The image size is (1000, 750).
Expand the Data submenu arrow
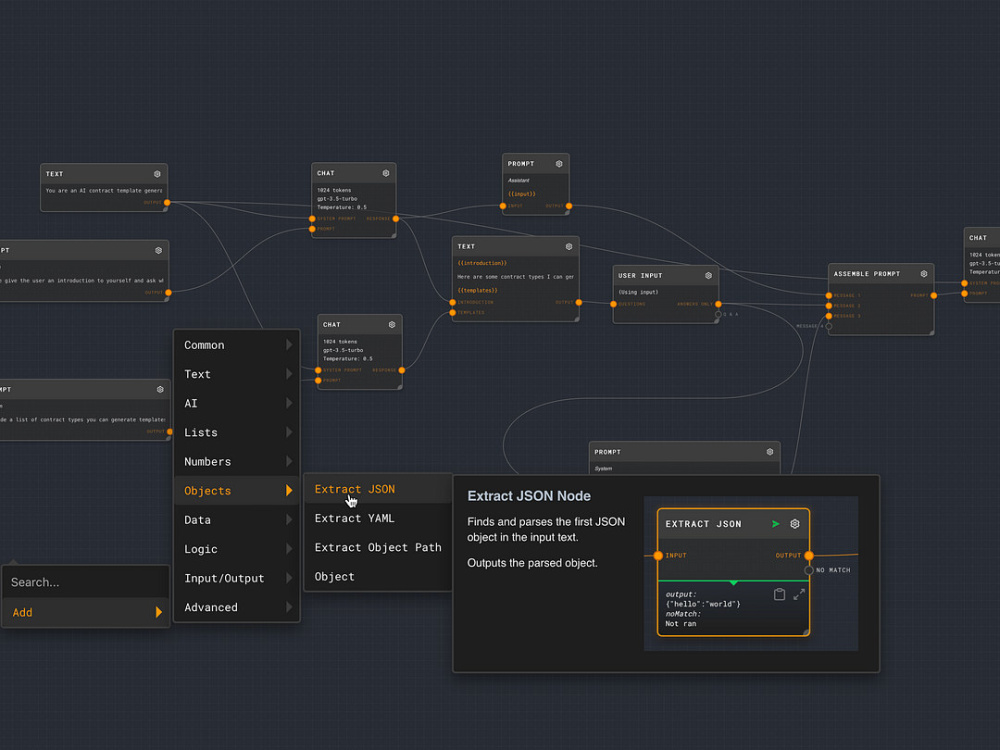(x=289, y=520)
